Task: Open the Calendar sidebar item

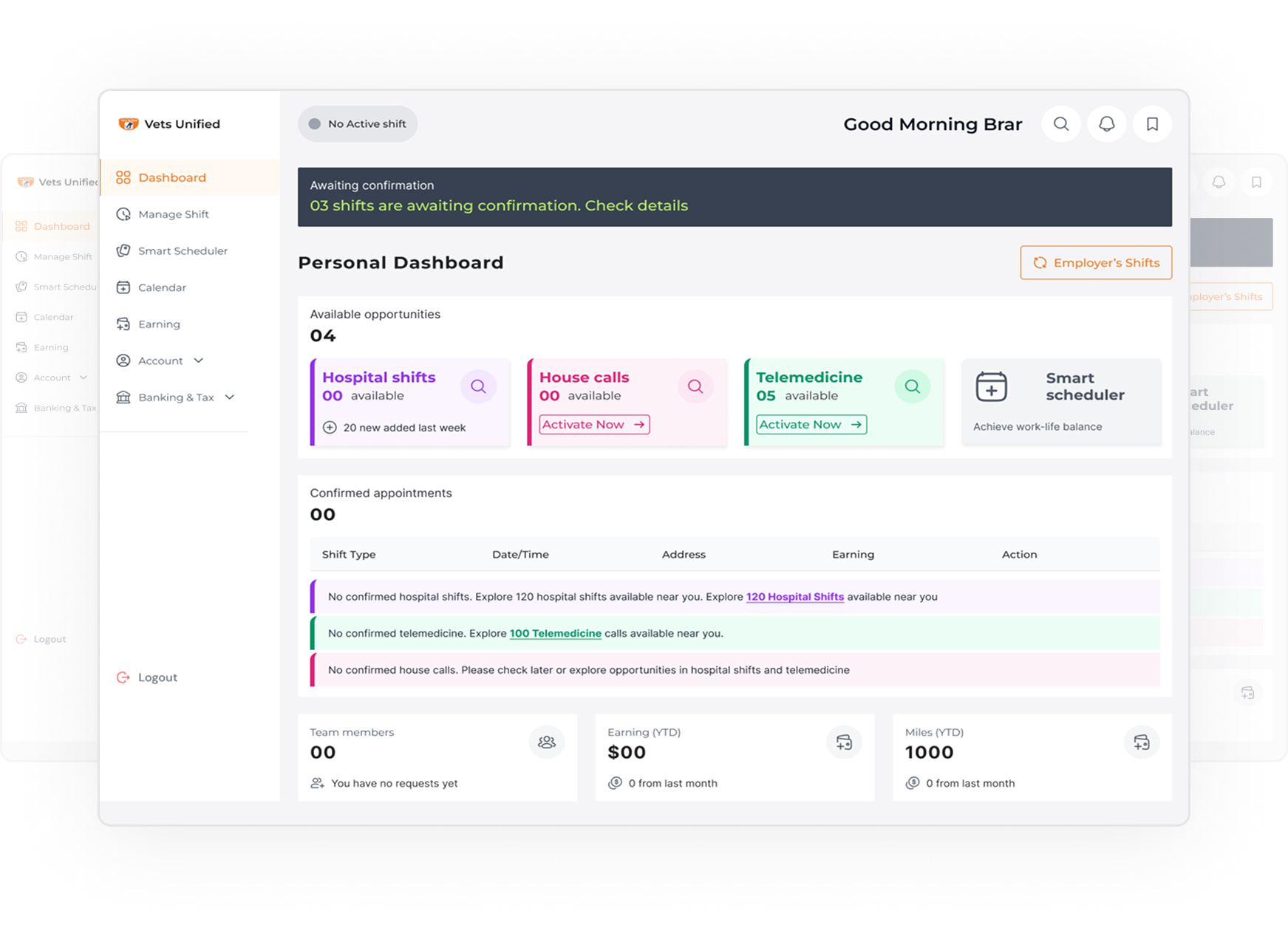Action: (x=162, y=287)
